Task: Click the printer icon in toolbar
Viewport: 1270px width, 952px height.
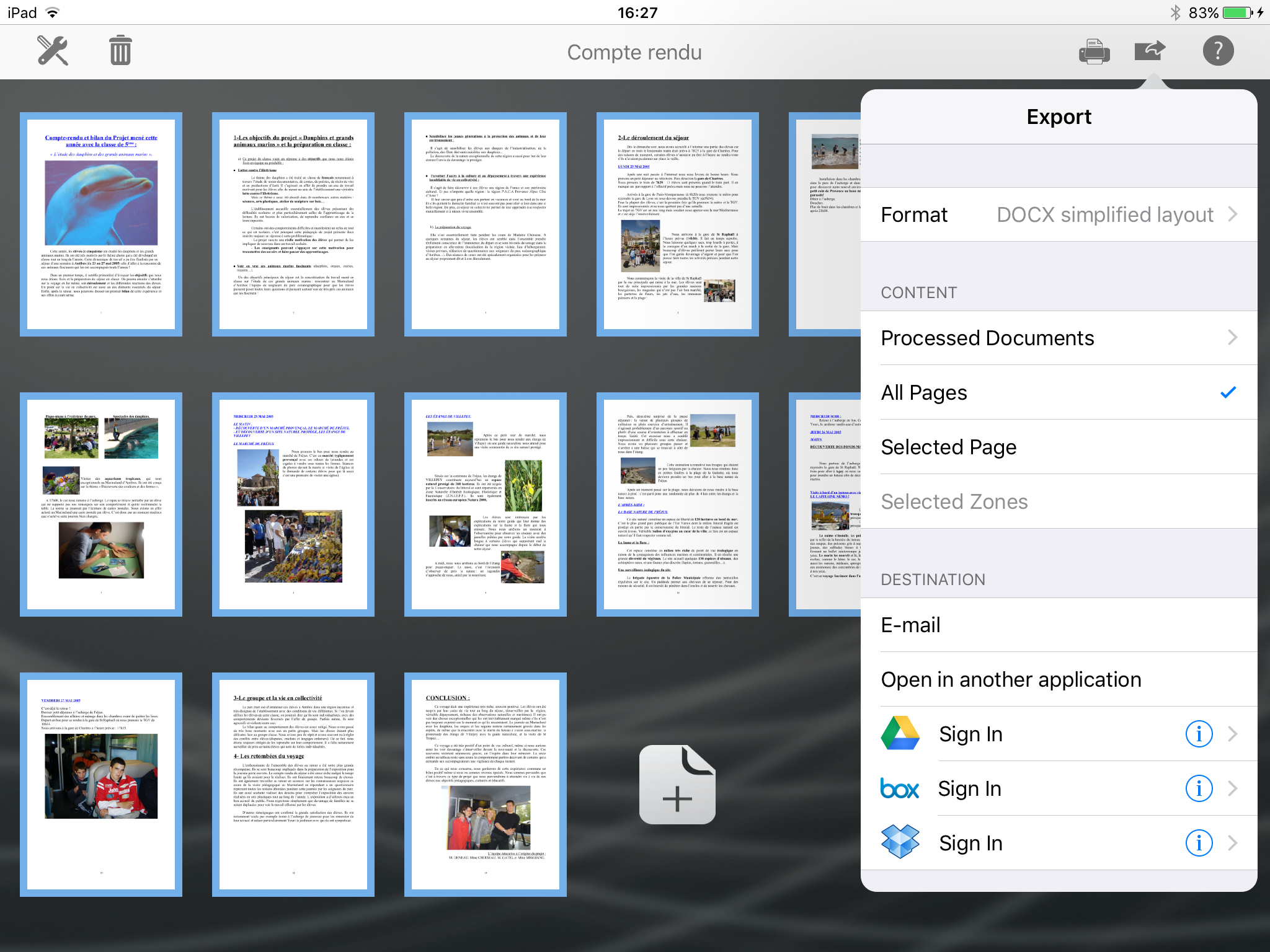Action: tap(1094, 51)
